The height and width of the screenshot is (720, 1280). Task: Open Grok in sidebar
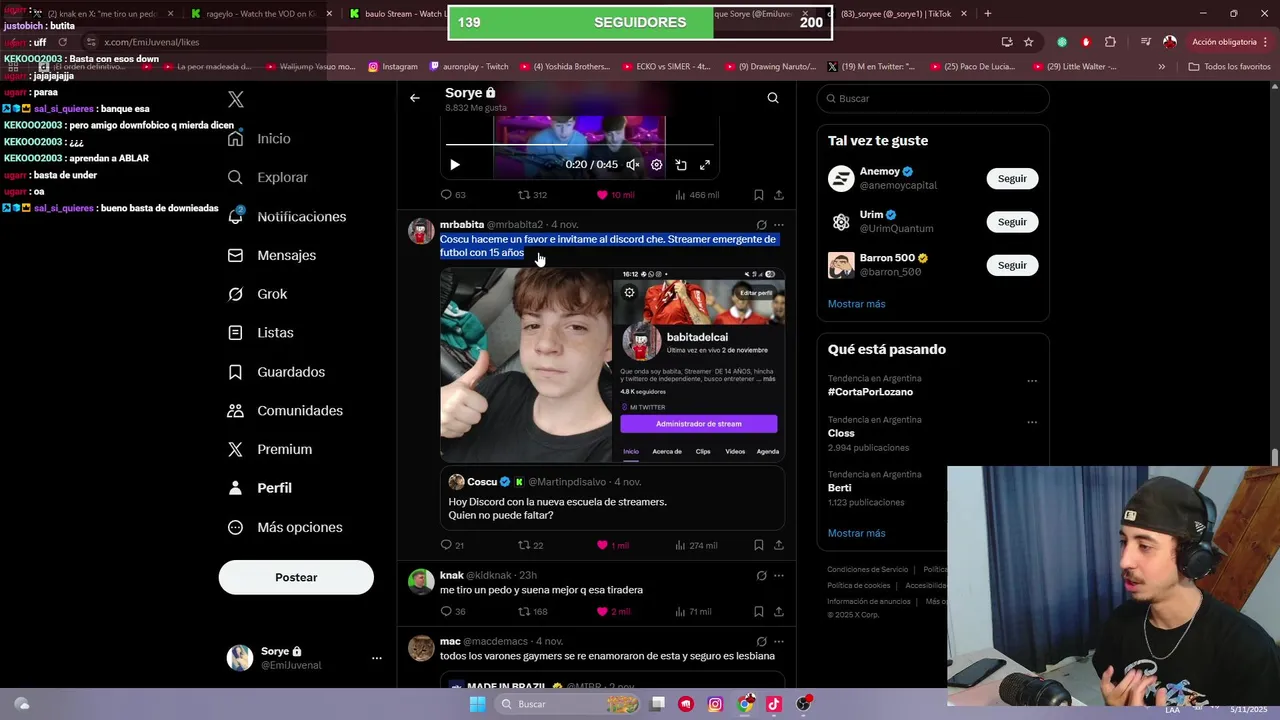pyautogui.click(x=257, y=294)
